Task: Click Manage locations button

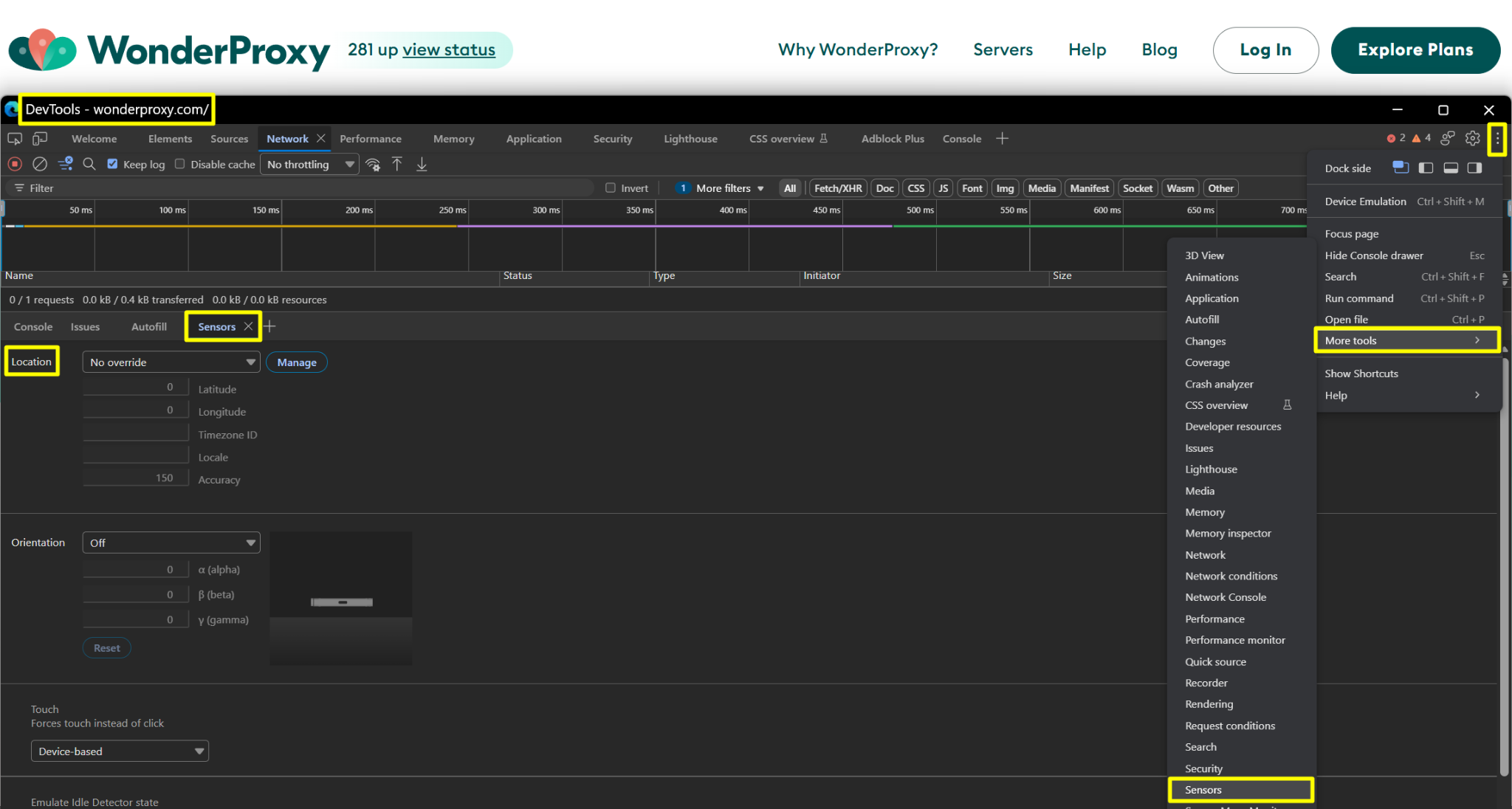Action: [297, 362]
